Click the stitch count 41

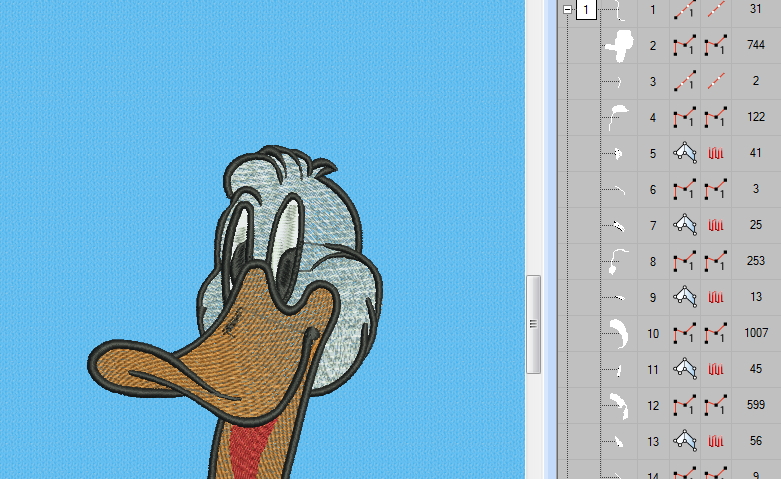coord(756,152)
